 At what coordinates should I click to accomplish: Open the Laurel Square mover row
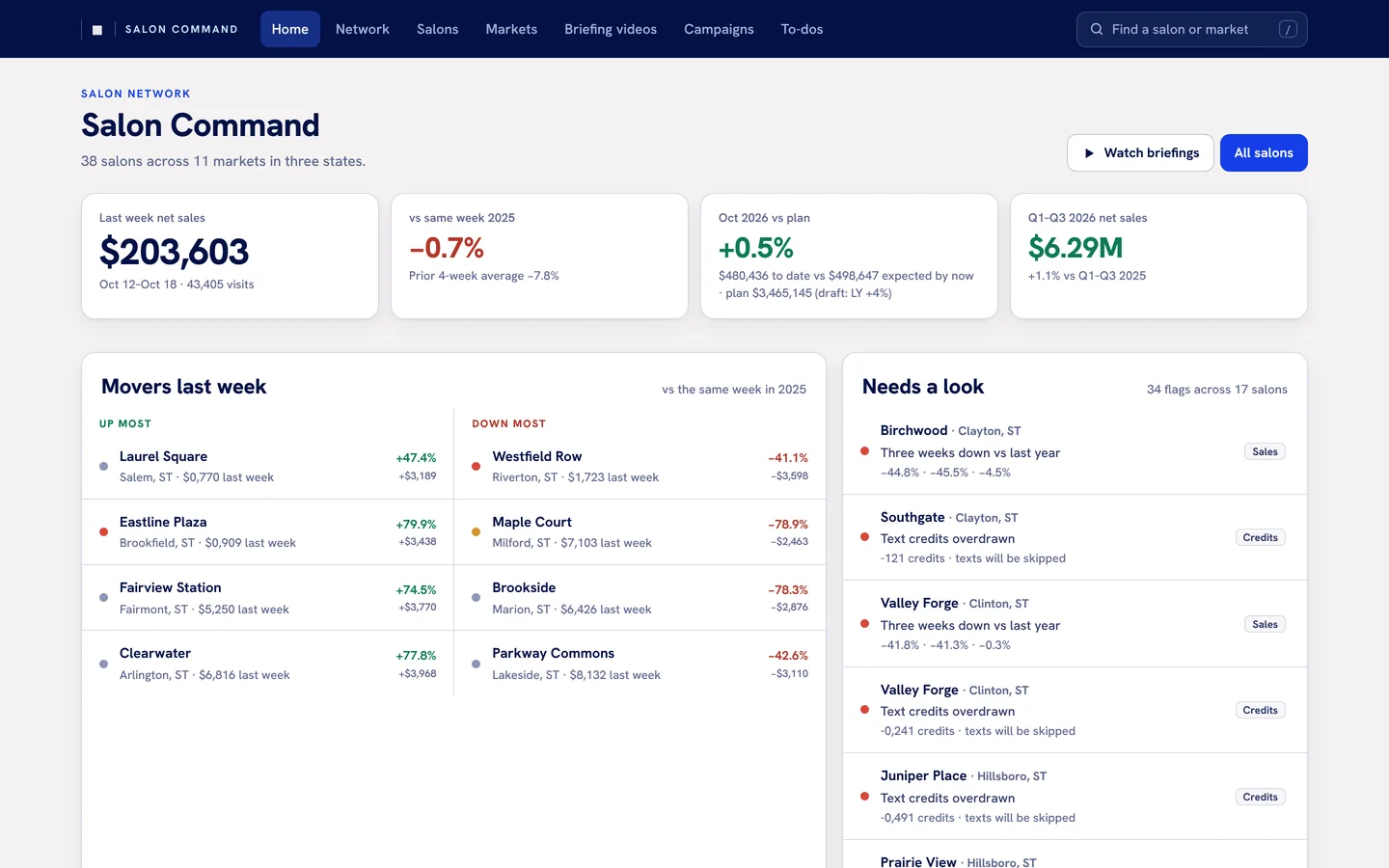[x=268, y=467]
